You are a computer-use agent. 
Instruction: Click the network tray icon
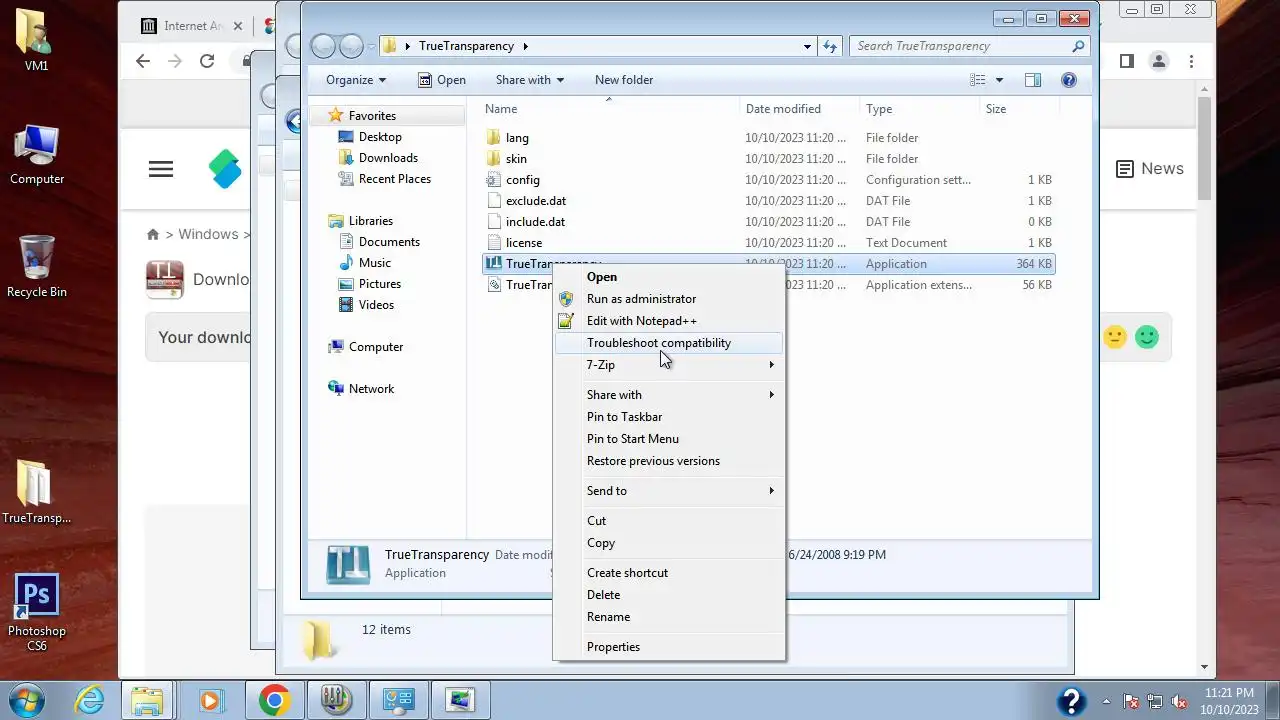1155,702
